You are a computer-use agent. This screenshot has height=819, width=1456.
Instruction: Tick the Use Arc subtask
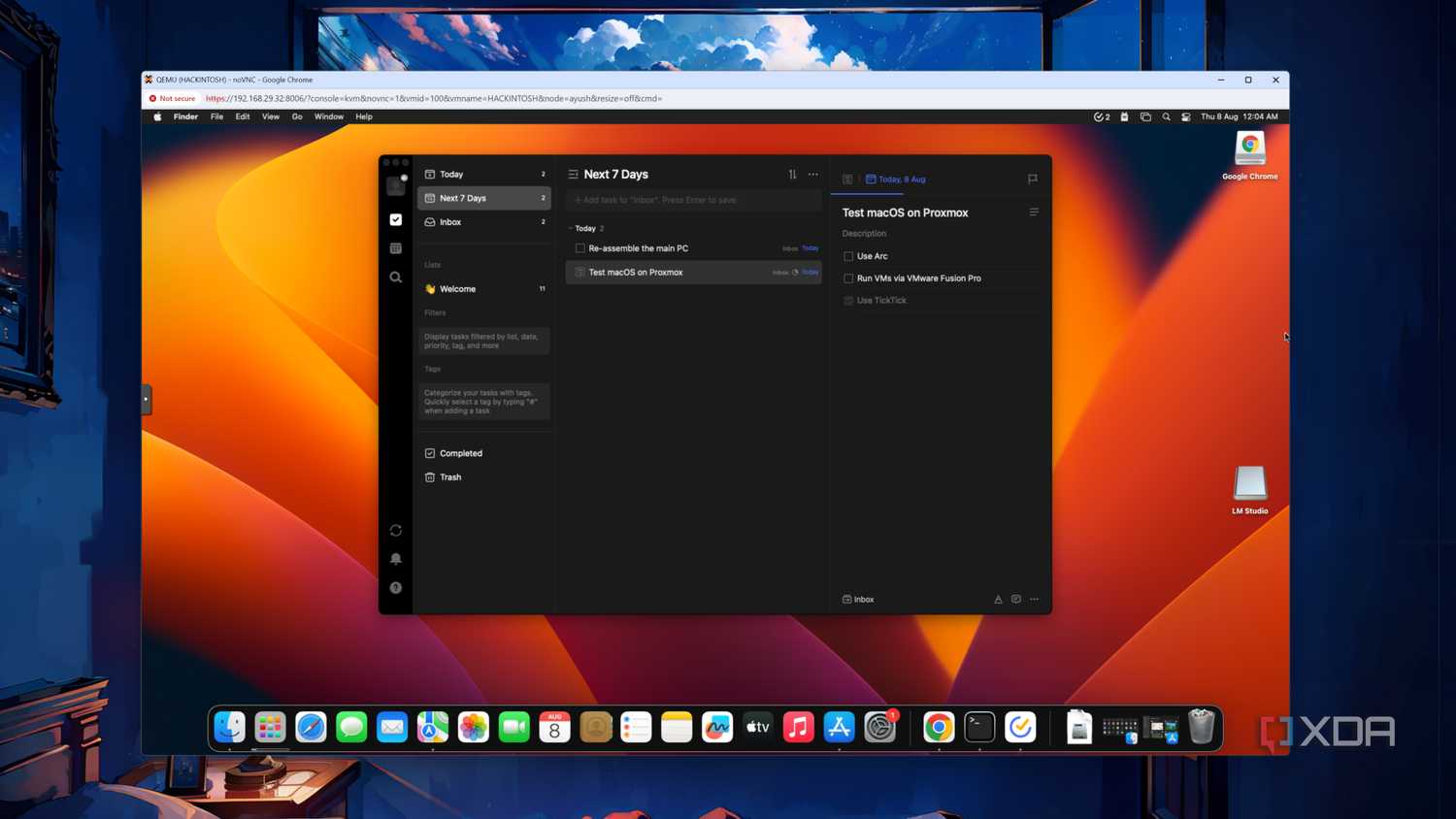(x=848, y=256)
